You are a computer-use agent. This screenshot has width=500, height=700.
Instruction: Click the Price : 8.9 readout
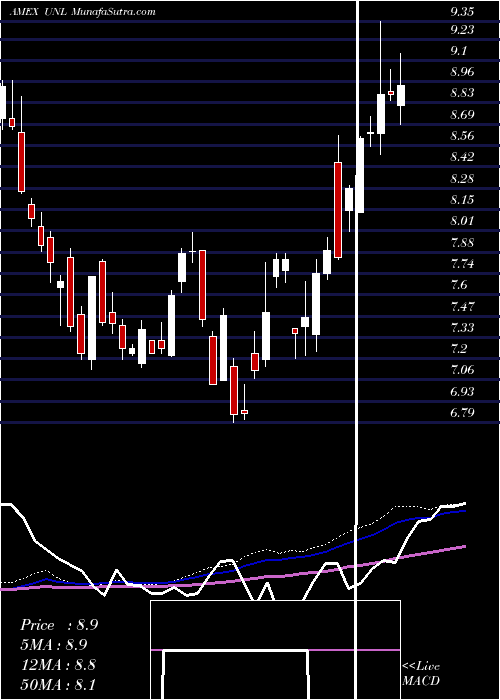59,625
